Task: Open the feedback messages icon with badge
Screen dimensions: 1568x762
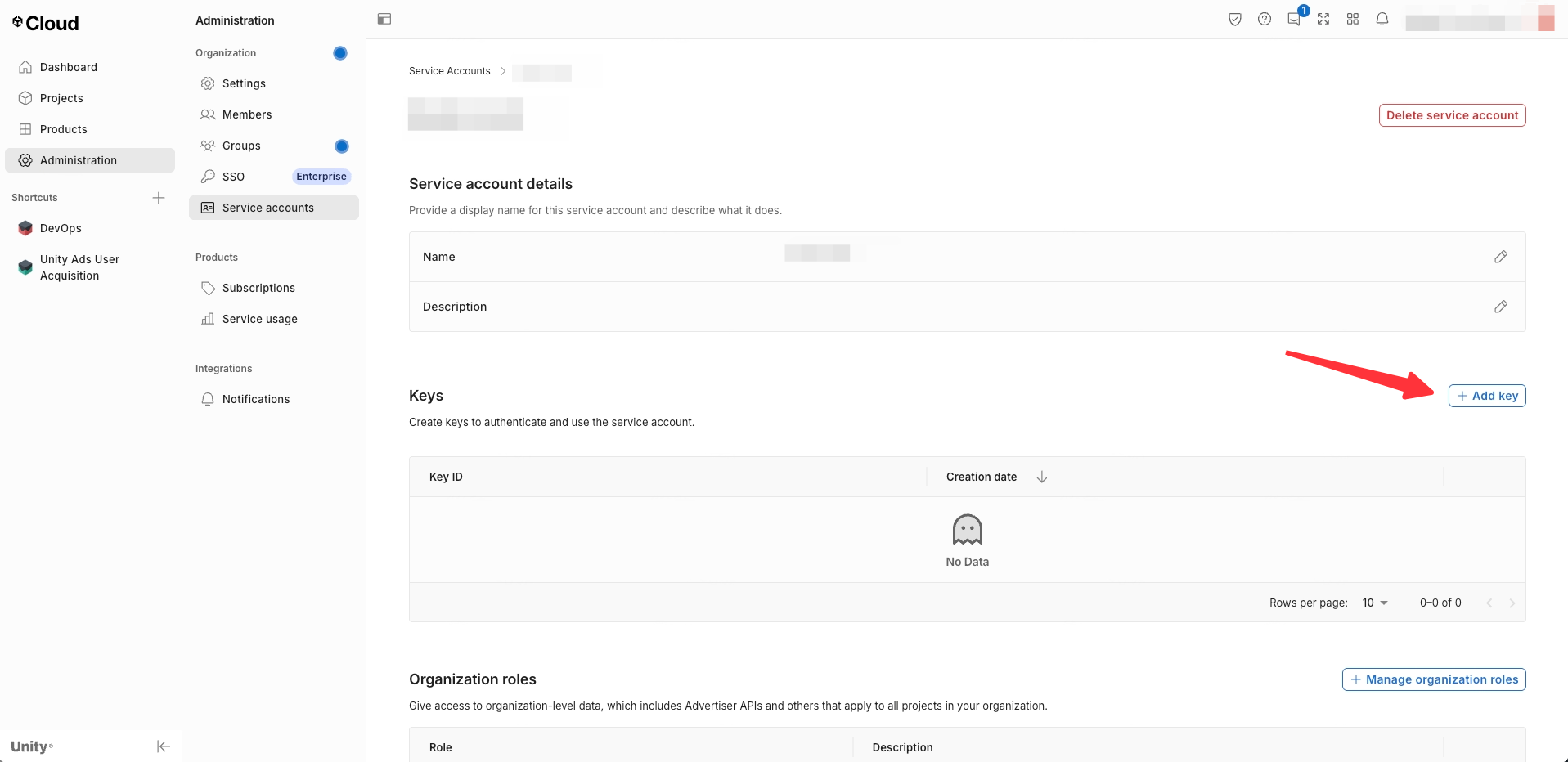Action: [x=1295, y=19]
